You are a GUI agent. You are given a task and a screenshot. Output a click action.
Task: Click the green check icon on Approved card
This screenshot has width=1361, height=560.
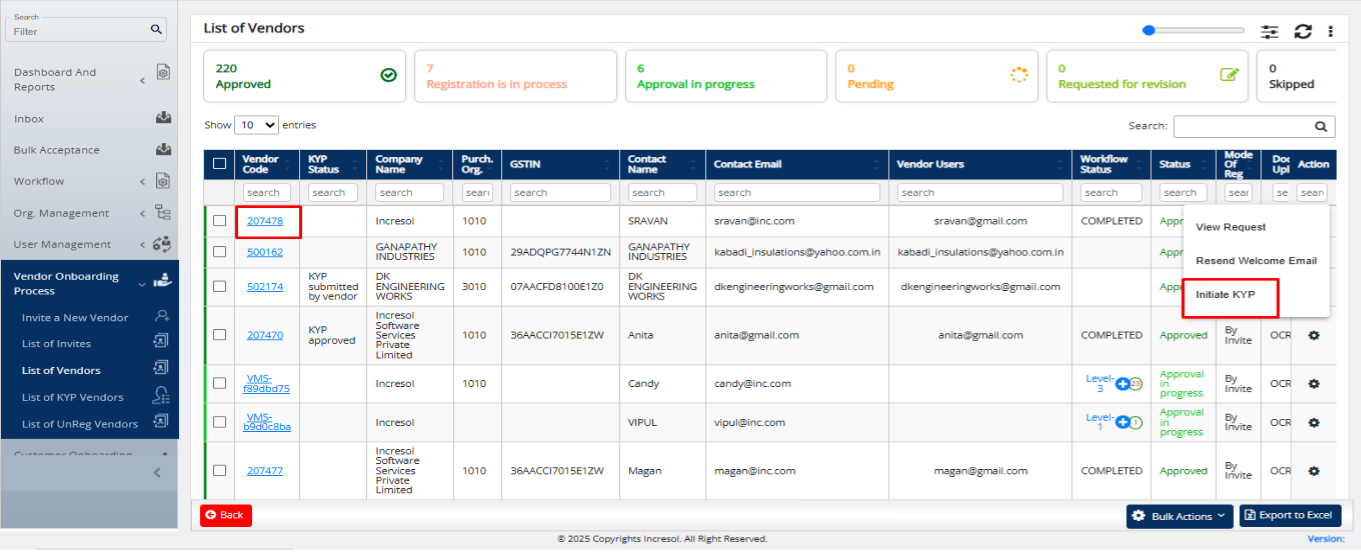(x=389, y=75)
